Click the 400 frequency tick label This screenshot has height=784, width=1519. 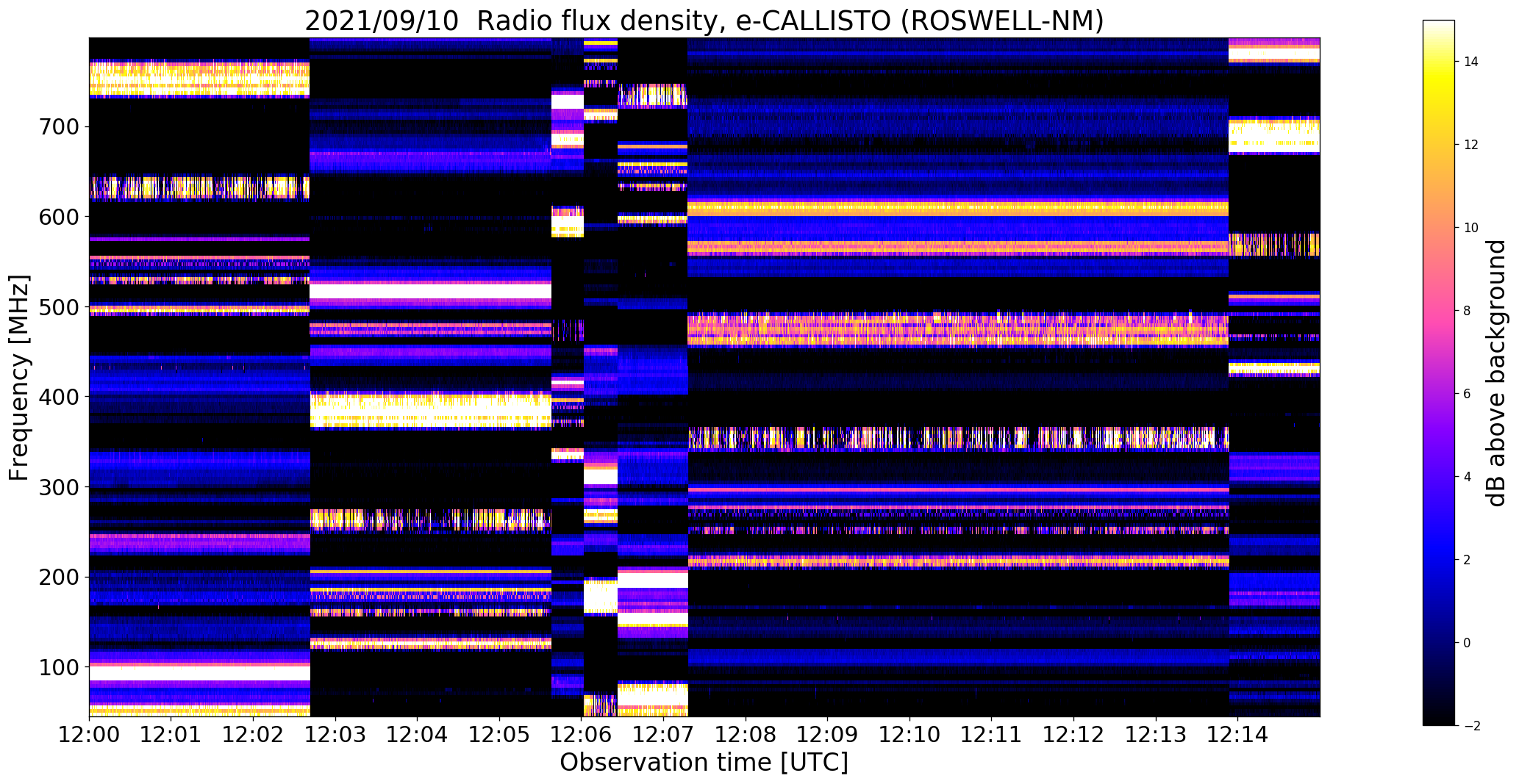[x=58, y=397]
